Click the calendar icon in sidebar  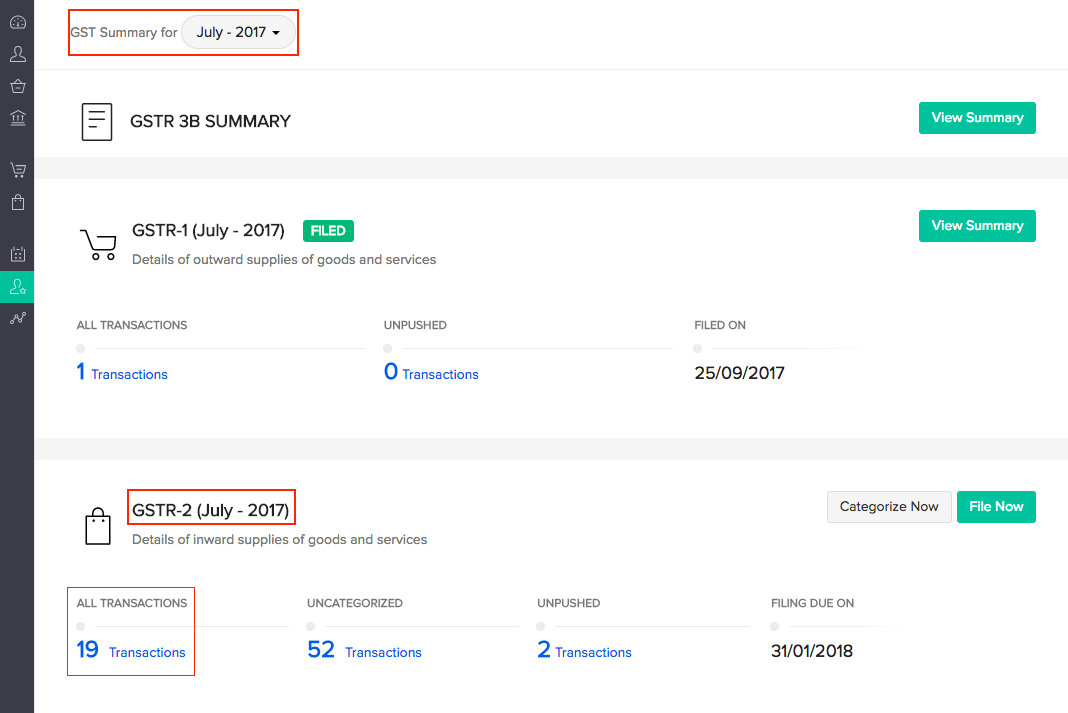17,254
